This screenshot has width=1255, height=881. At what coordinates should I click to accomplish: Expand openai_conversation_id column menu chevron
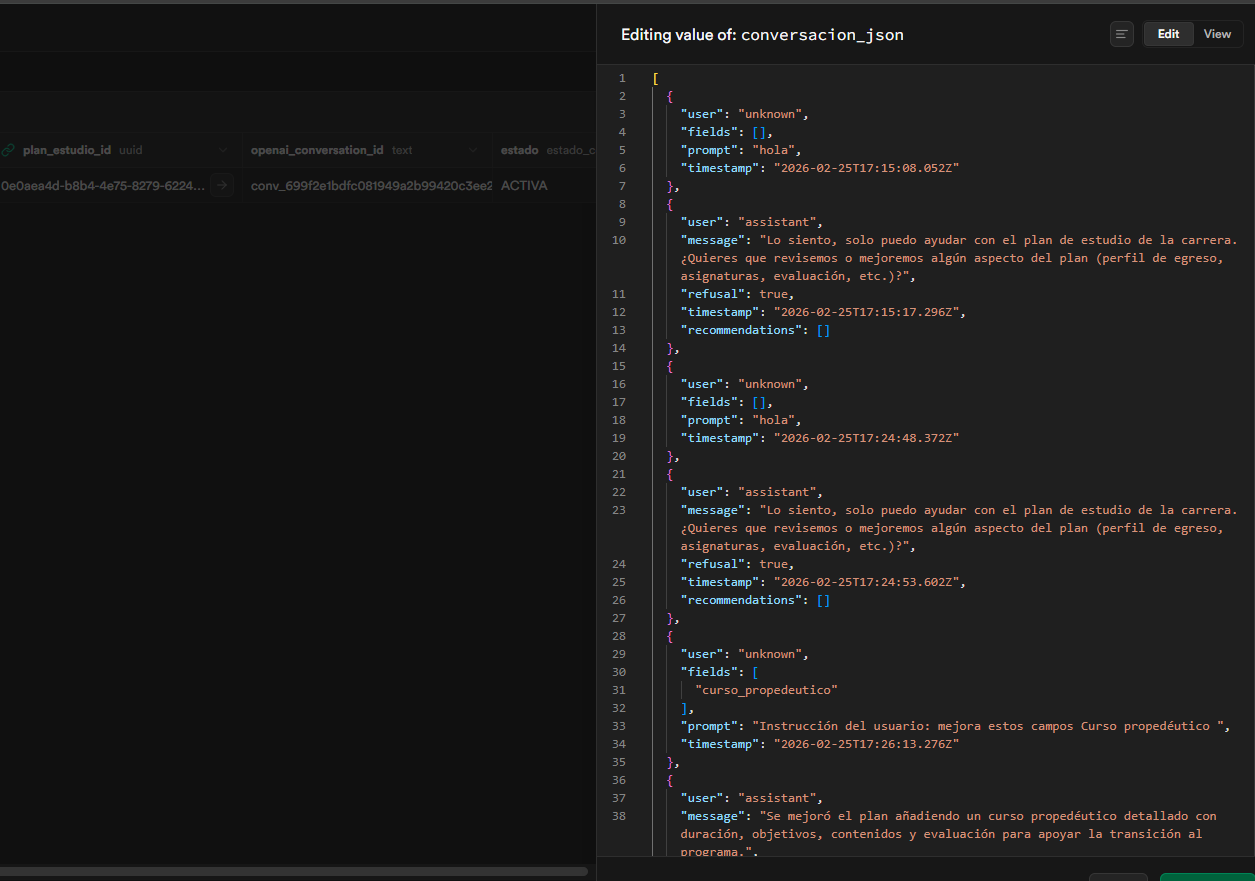tap(473, 150)
